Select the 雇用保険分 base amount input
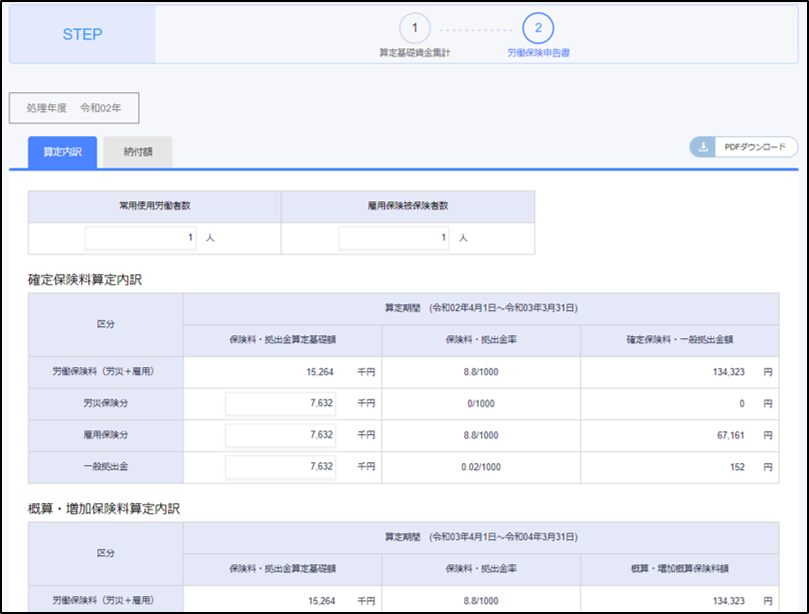This screenshot has height=614, width=809. click(x=281, y=435)
